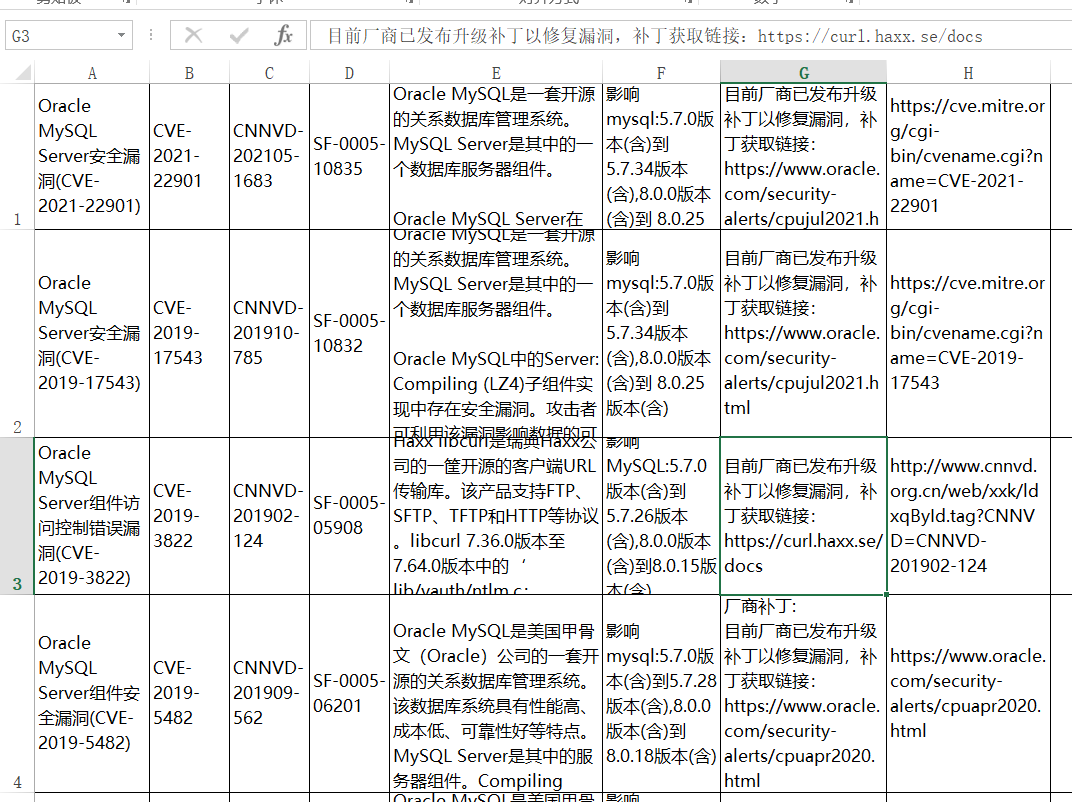Click cell CNNVD-201910-785
The width and height of the screenshot is (1072, 802).
tap(269, 334)
